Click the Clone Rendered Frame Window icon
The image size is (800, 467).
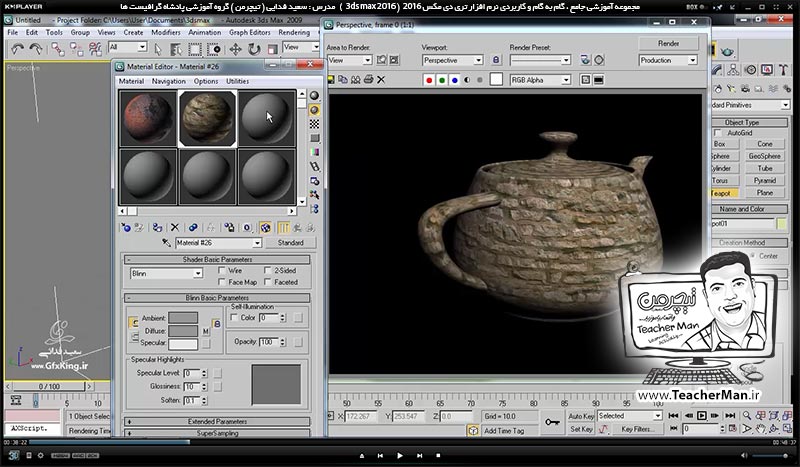[x=356, y=80]
